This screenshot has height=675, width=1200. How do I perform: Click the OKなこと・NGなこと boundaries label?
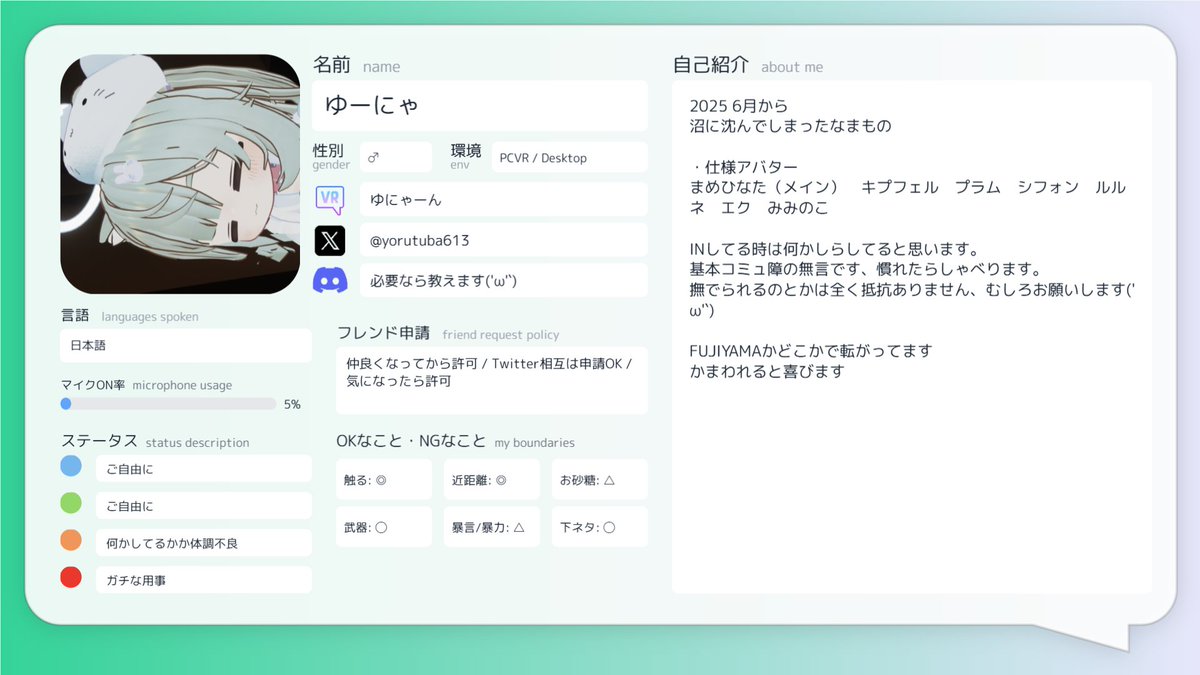coord(456,441)
